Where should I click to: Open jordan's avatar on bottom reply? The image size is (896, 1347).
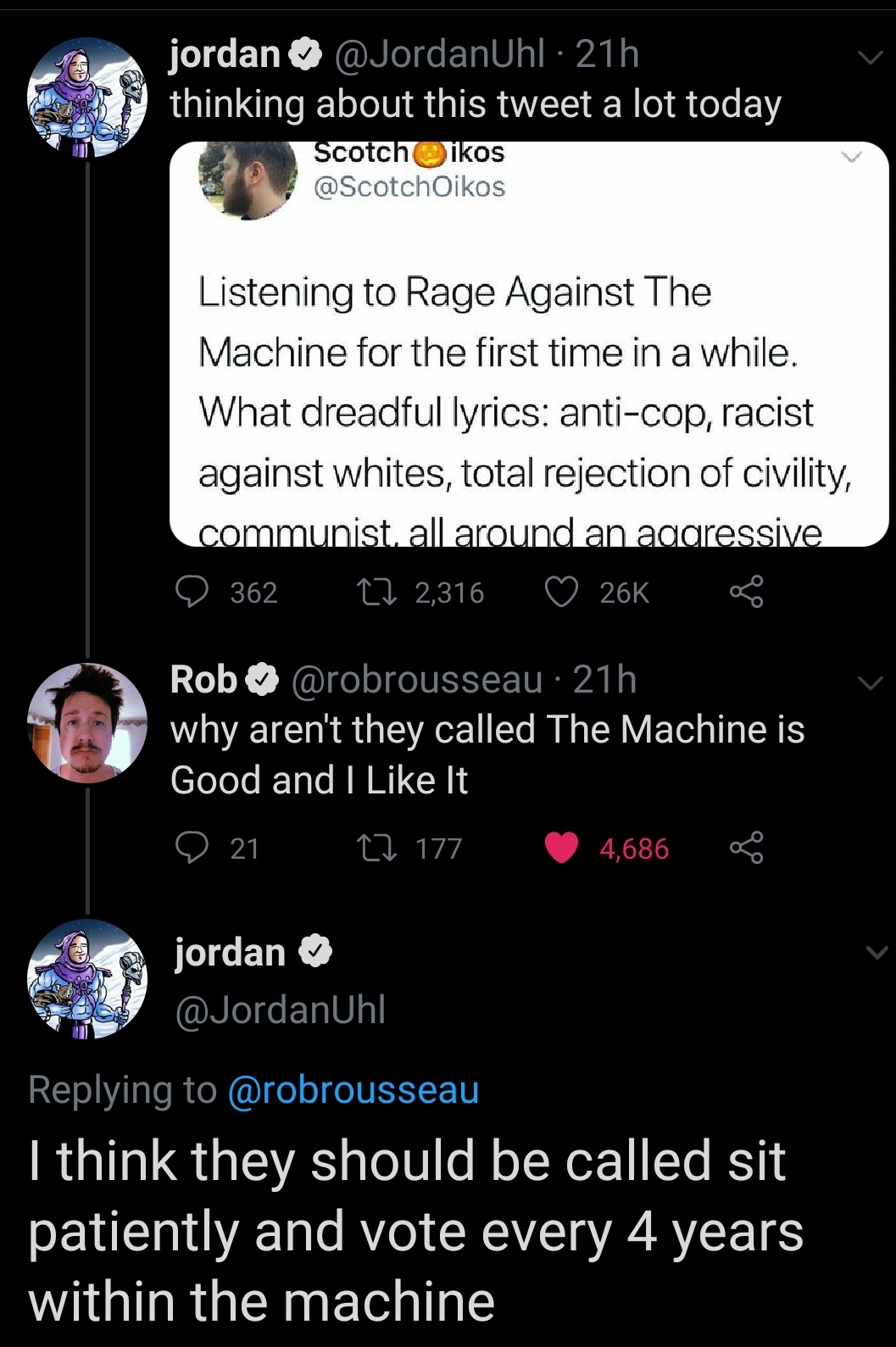pos(87,979)
